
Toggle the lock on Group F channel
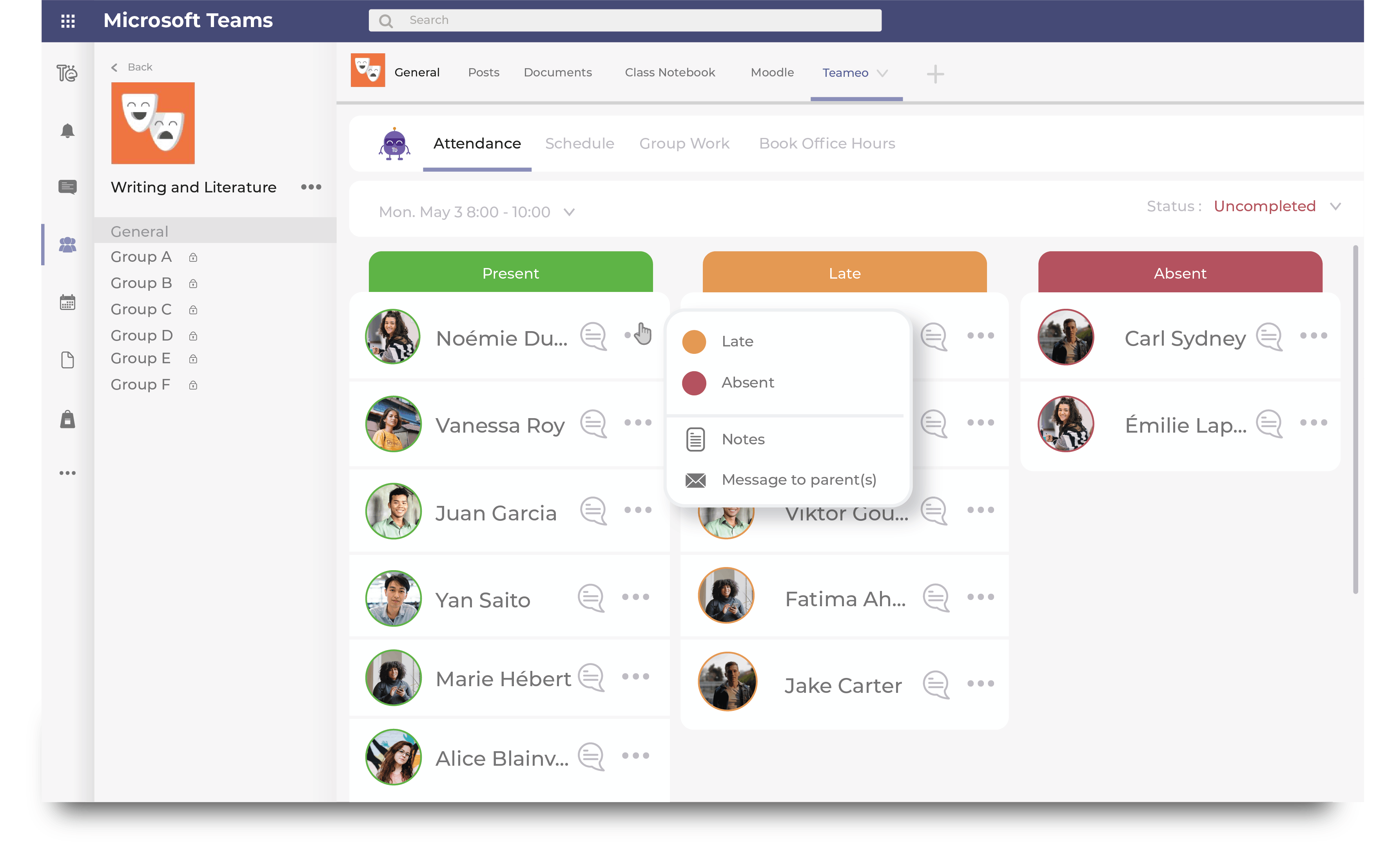pyautogui.click(x=192, y=385)
